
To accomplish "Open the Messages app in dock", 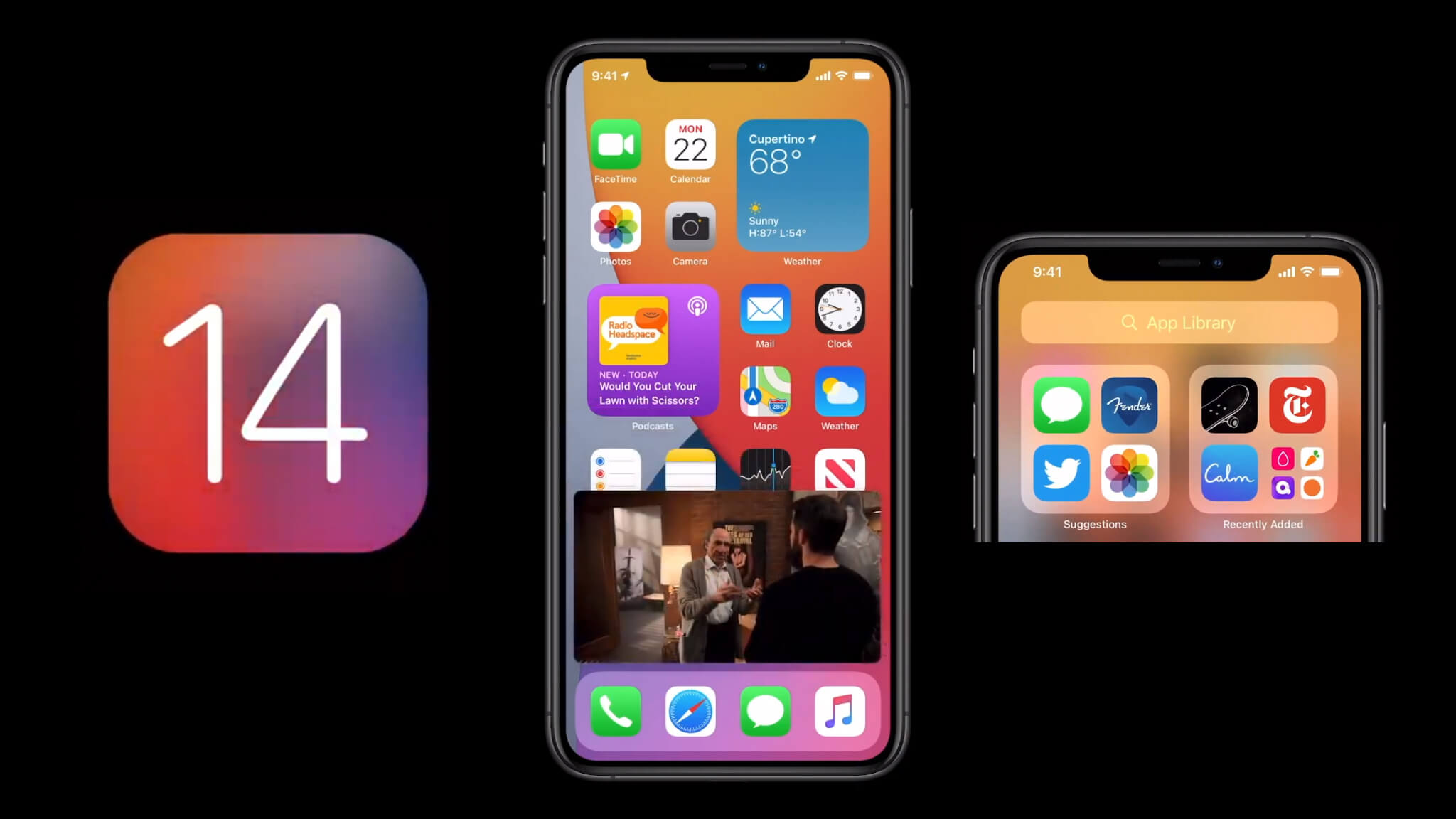I will point(765,711).
